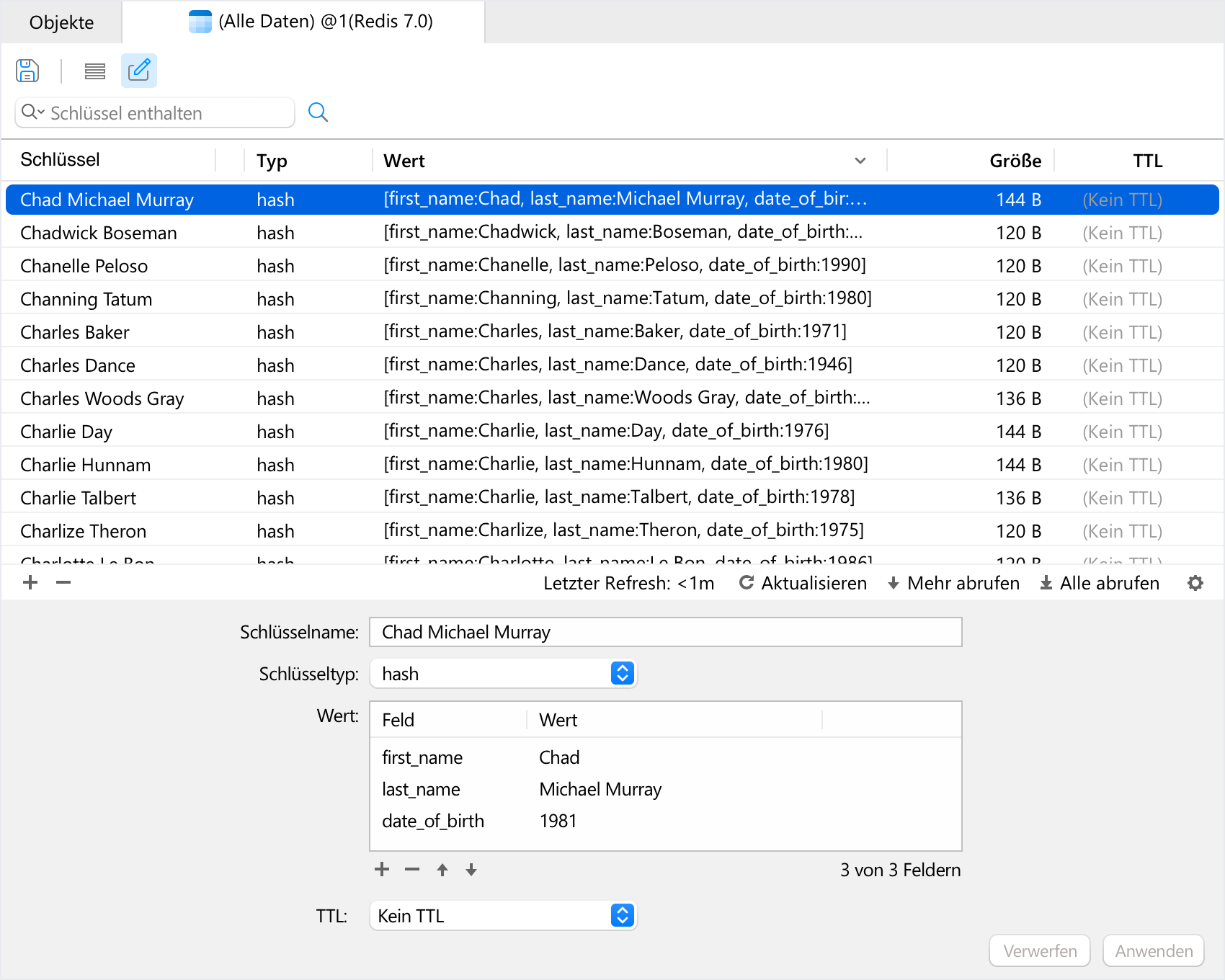Move hash field down arrow
This screenshot has height=980, width=1225.
[x=471, y=870]
